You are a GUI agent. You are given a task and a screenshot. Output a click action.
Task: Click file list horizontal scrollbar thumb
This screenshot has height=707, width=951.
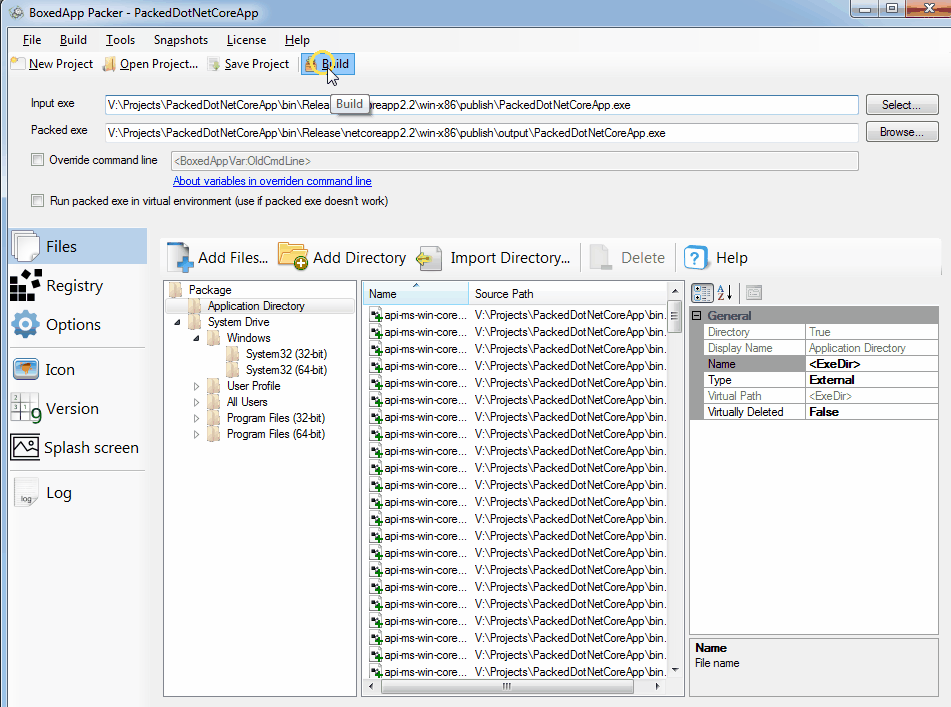point(507,686)
